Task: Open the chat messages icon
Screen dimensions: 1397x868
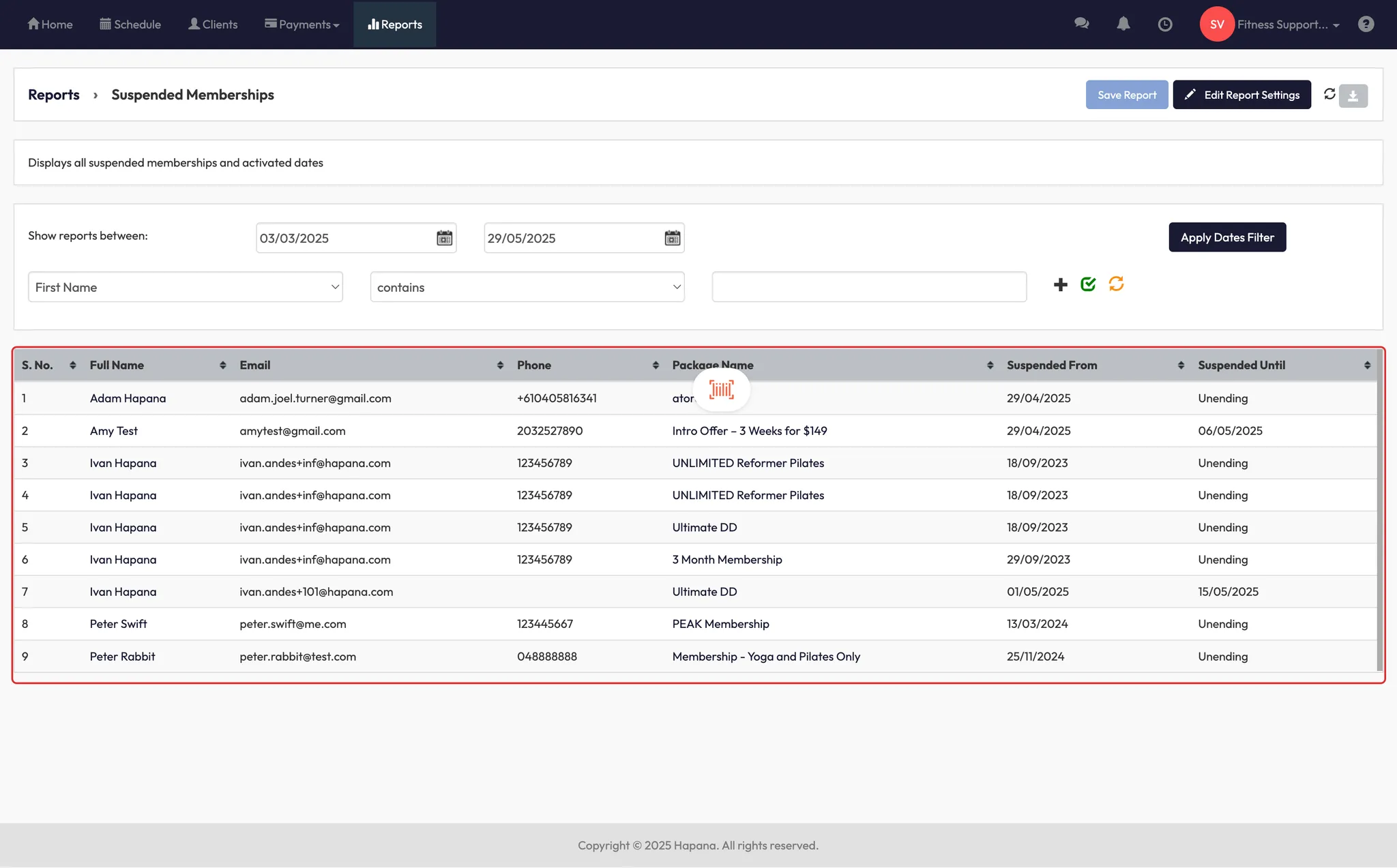Action: [x=1081, y=24]
